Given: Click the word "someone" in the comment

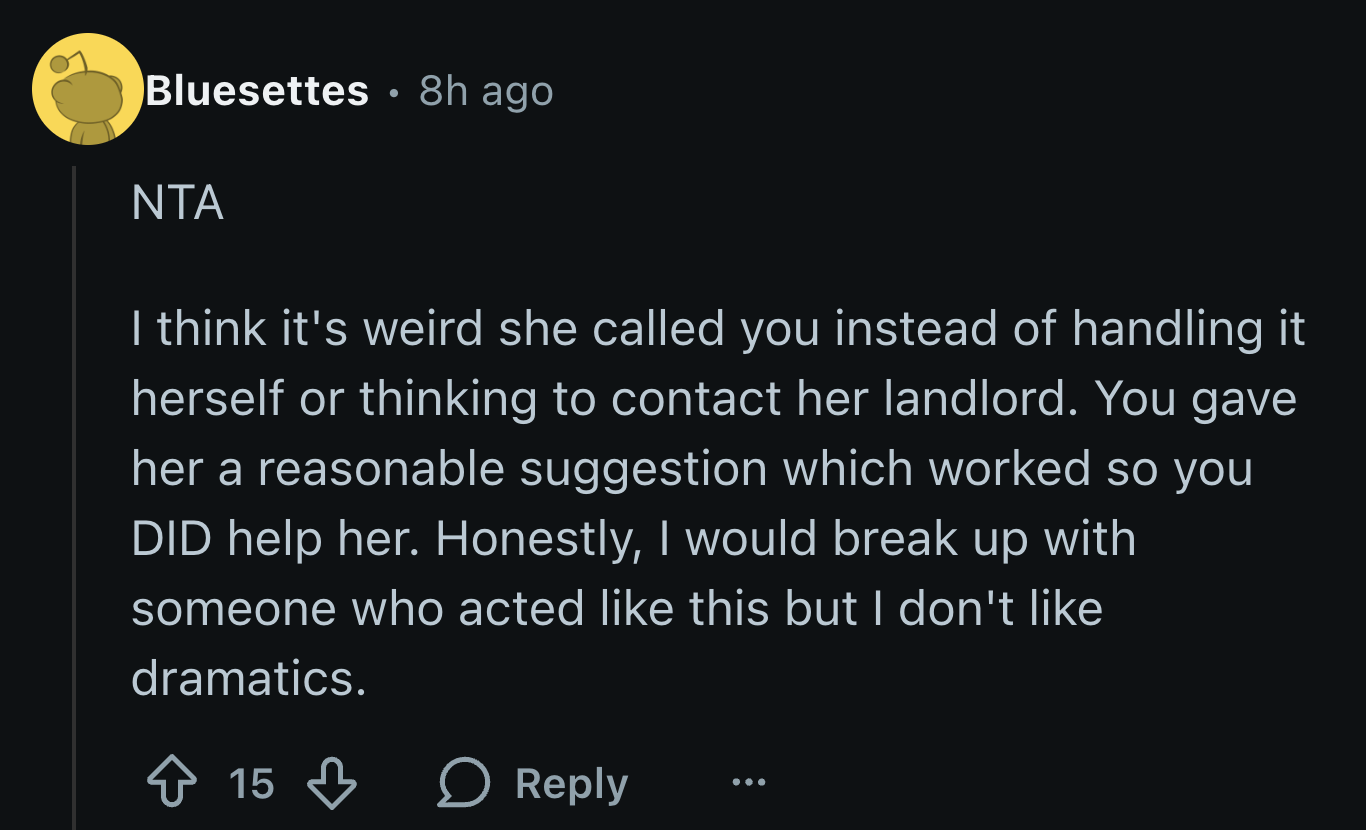Looking at the screenshot, I should click(x=230, y=609).
